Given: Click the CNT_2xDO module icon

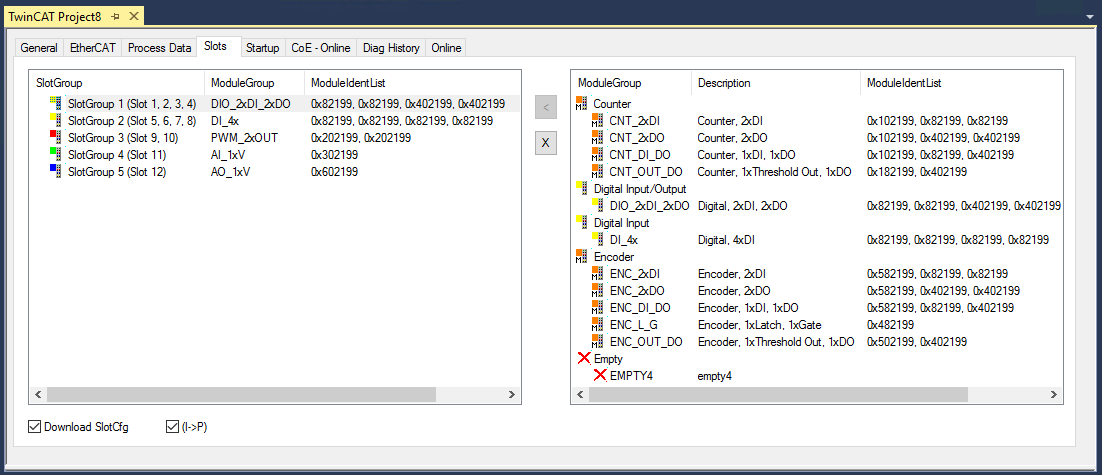Looking at the screenshot, I should (598, 137).
